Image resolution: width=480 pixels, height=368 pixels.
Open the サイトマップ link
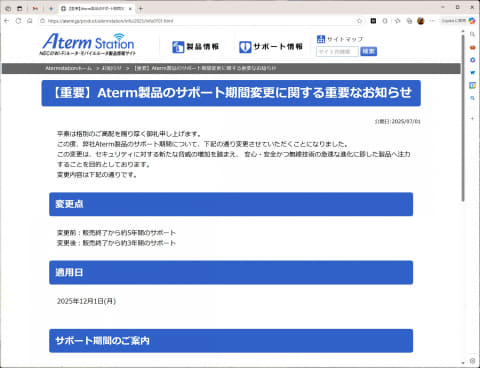[340, 39]
